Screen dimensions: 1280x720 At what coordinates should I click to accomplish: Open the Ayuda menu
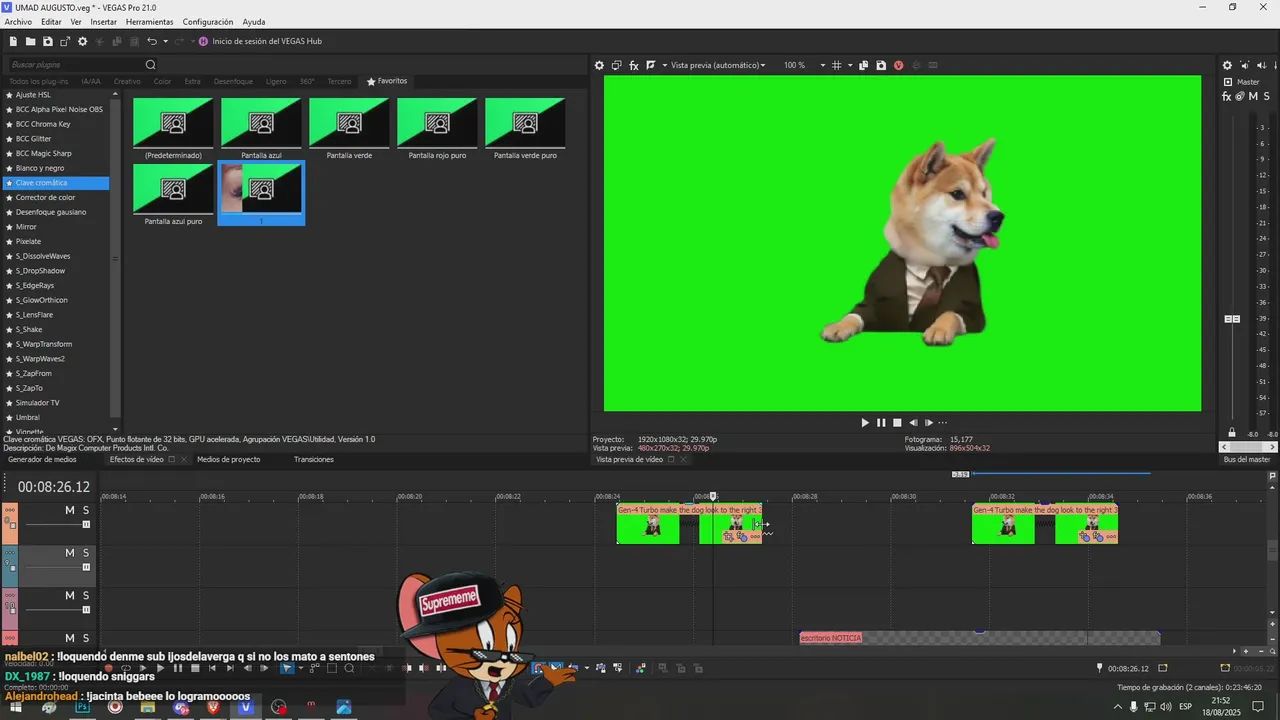(x=254, y=22)
